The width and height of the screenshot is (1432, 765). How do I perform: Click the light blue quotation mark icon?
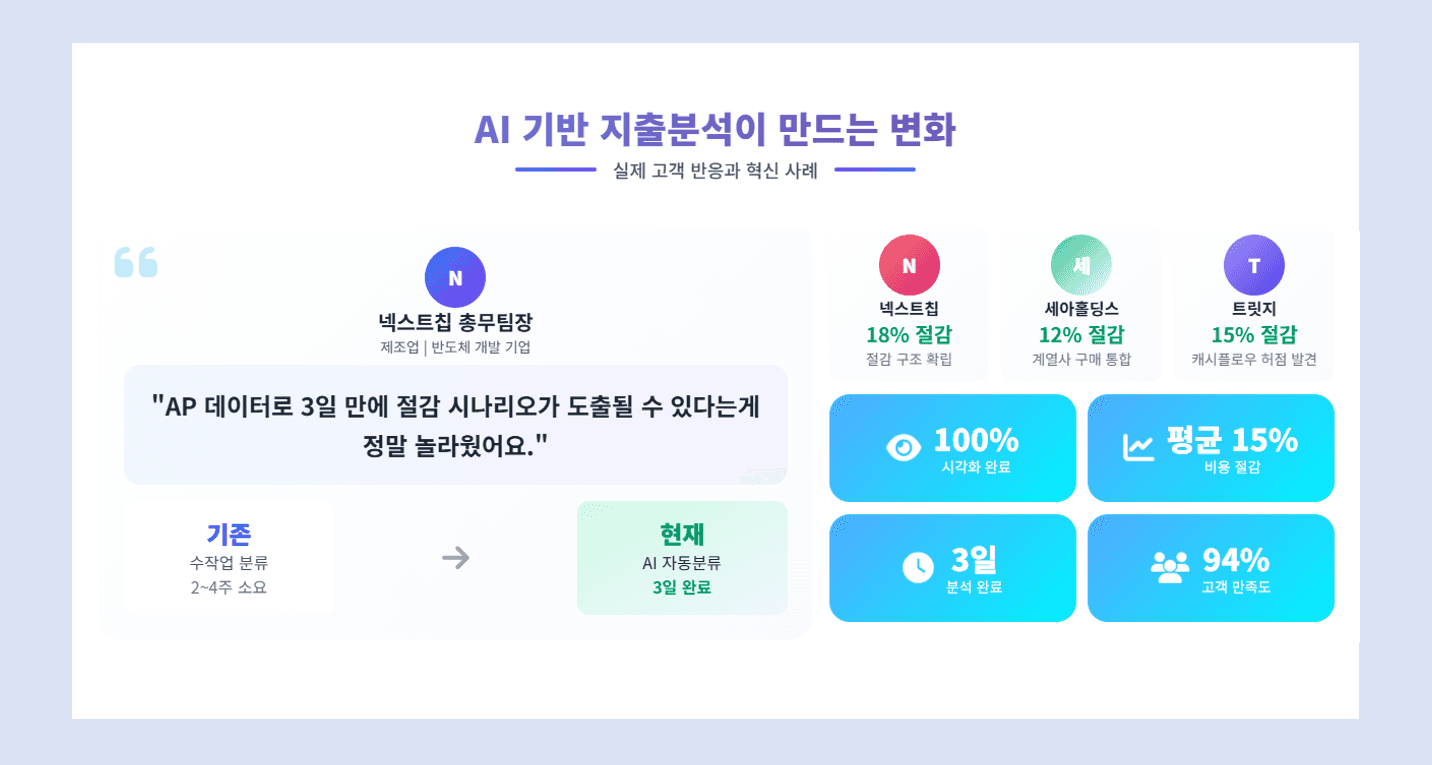pyautogui.click(x=136, y=262)
